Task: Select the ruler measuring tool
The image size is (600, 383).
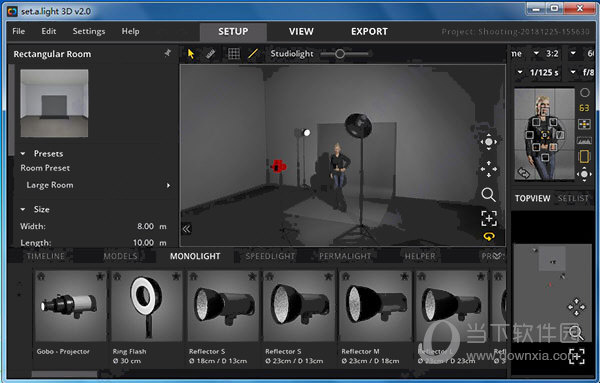Action: 210,54
